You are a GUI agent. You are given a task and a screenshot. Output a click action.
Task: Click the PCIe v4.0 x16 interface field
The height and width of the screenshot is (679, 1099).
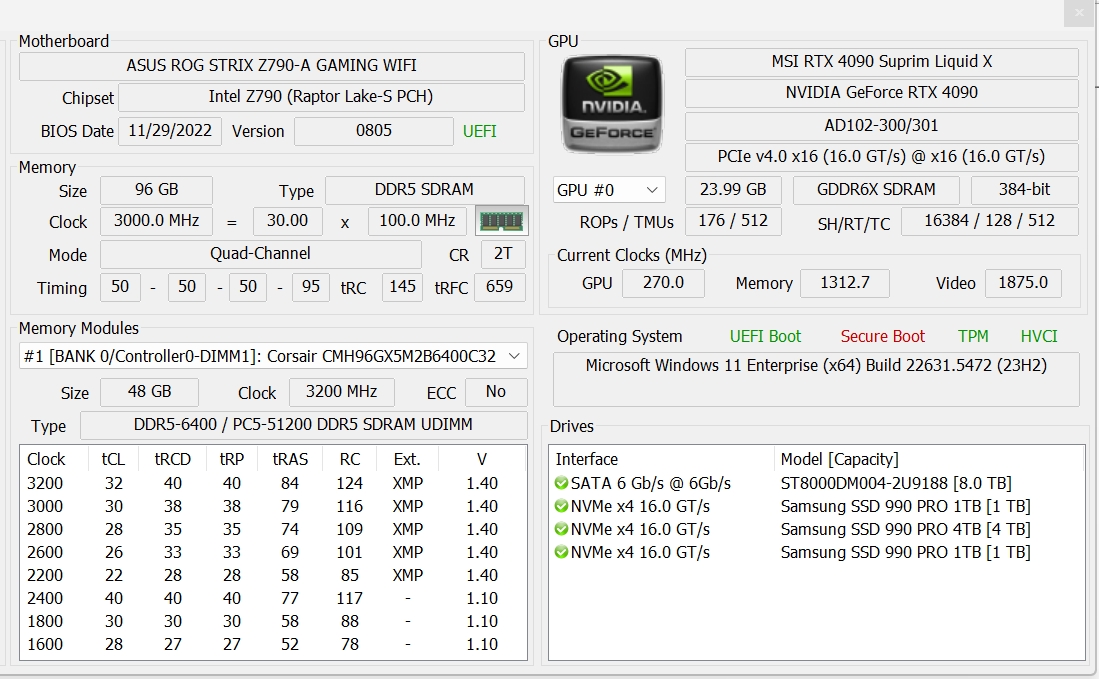882,157
